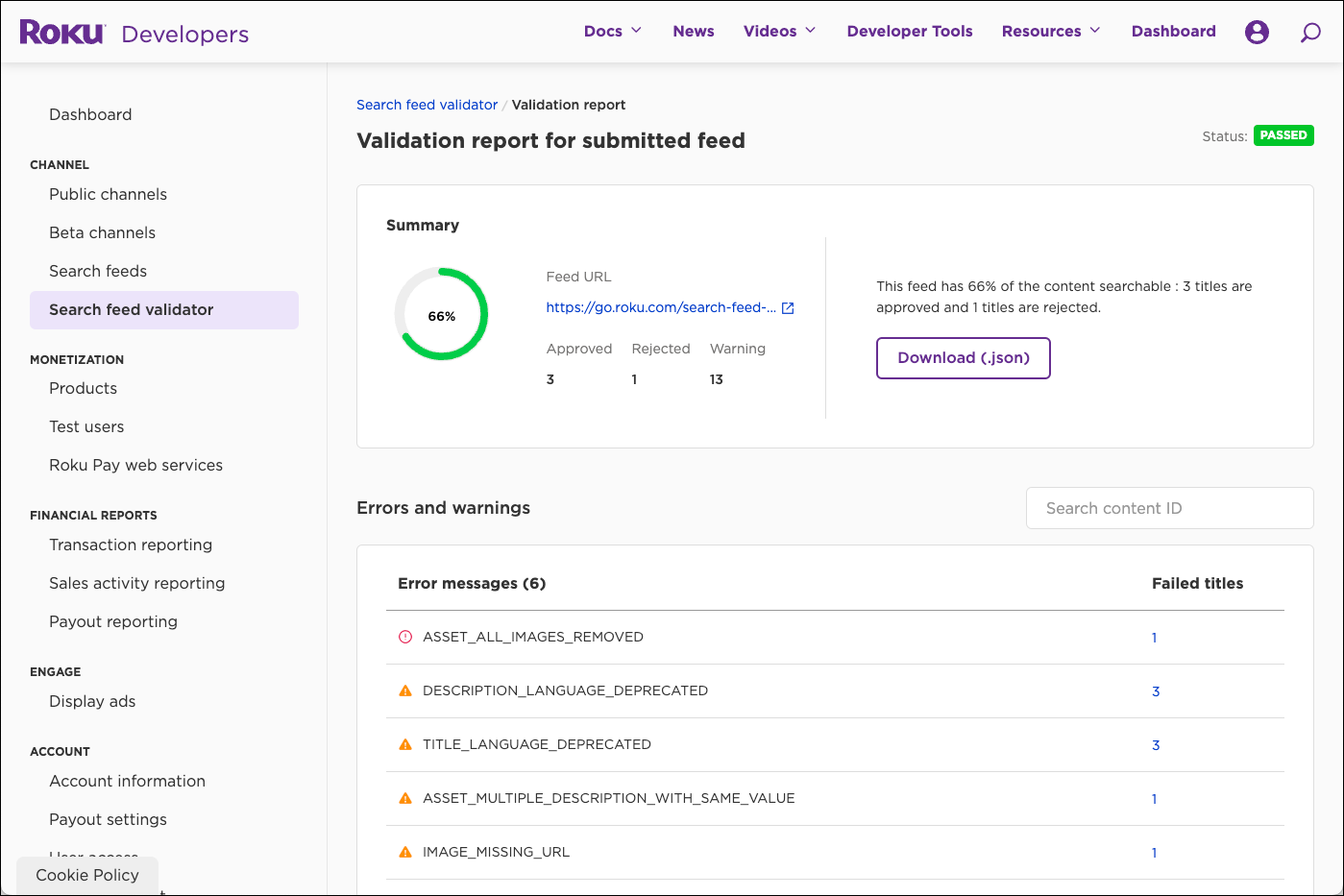Click the Search content ID input field

[x=1169, y=508]
